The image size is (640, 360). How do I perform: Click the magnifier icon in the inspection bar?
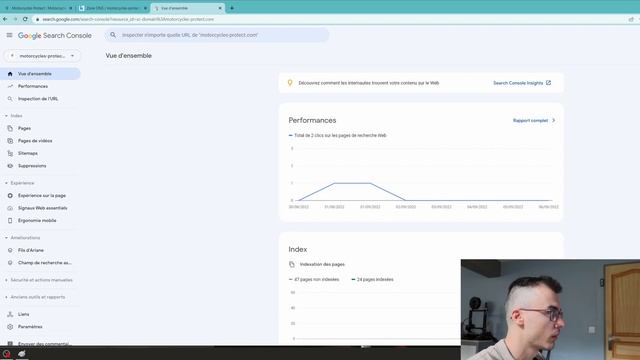click(x=113, y=35)
